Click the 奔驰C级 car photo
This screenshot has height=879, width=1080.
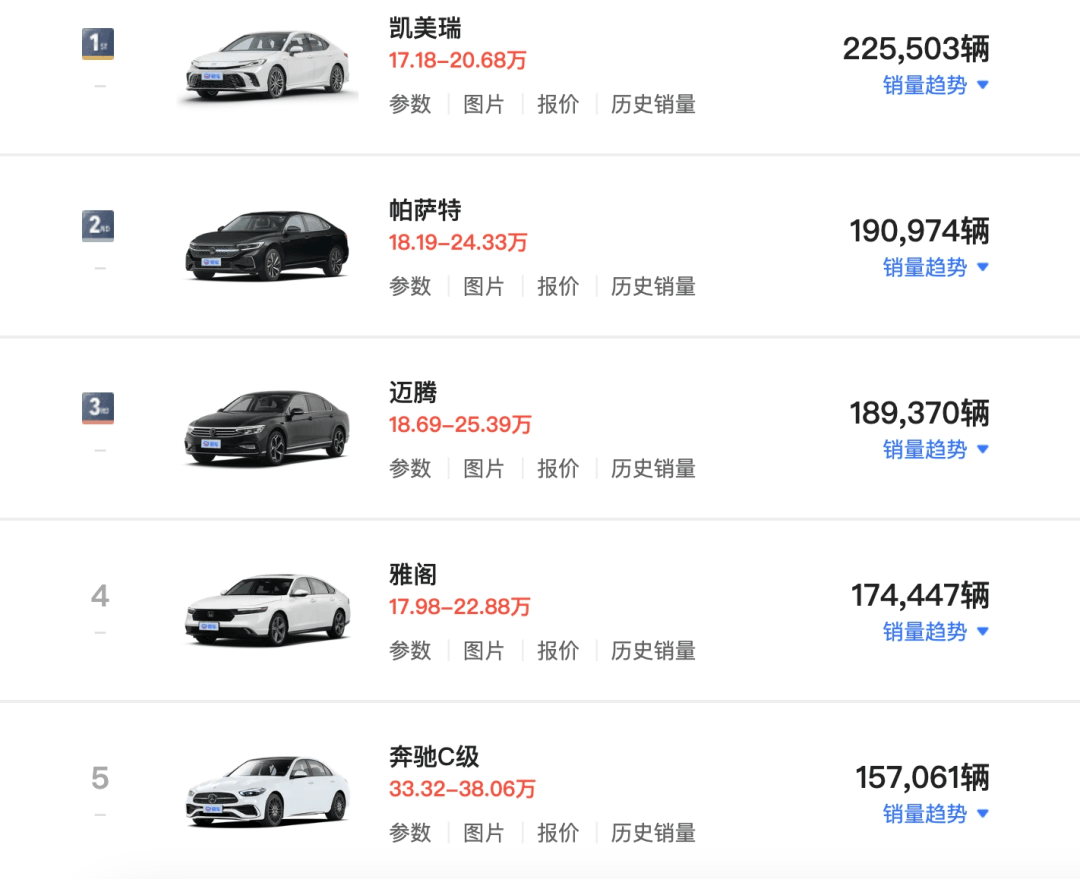(264, 789)
